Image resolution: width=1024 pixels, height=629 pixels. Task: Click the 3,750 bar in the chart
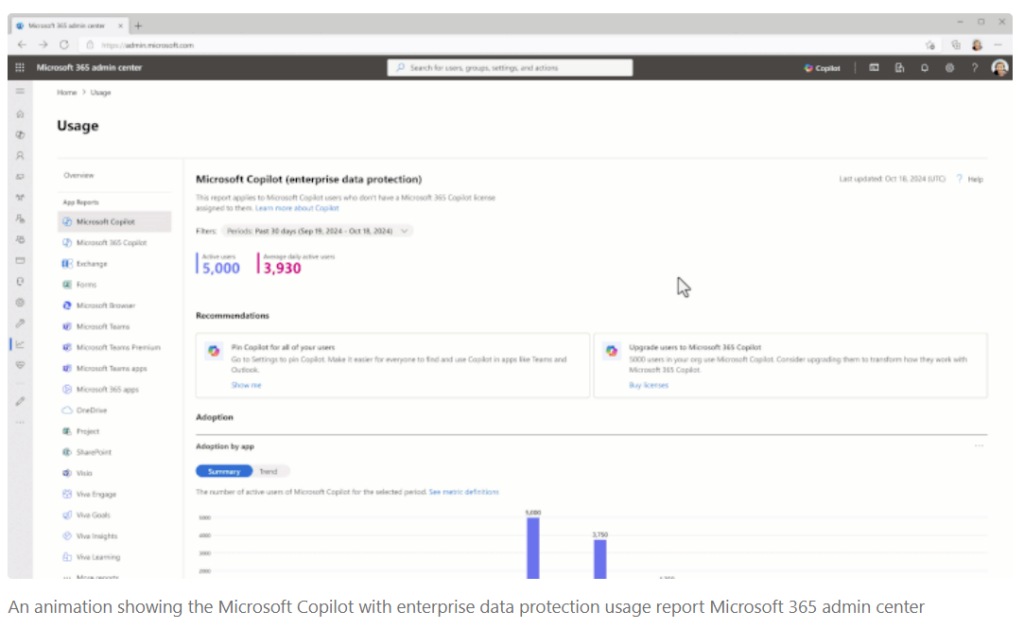pos(600,559)
